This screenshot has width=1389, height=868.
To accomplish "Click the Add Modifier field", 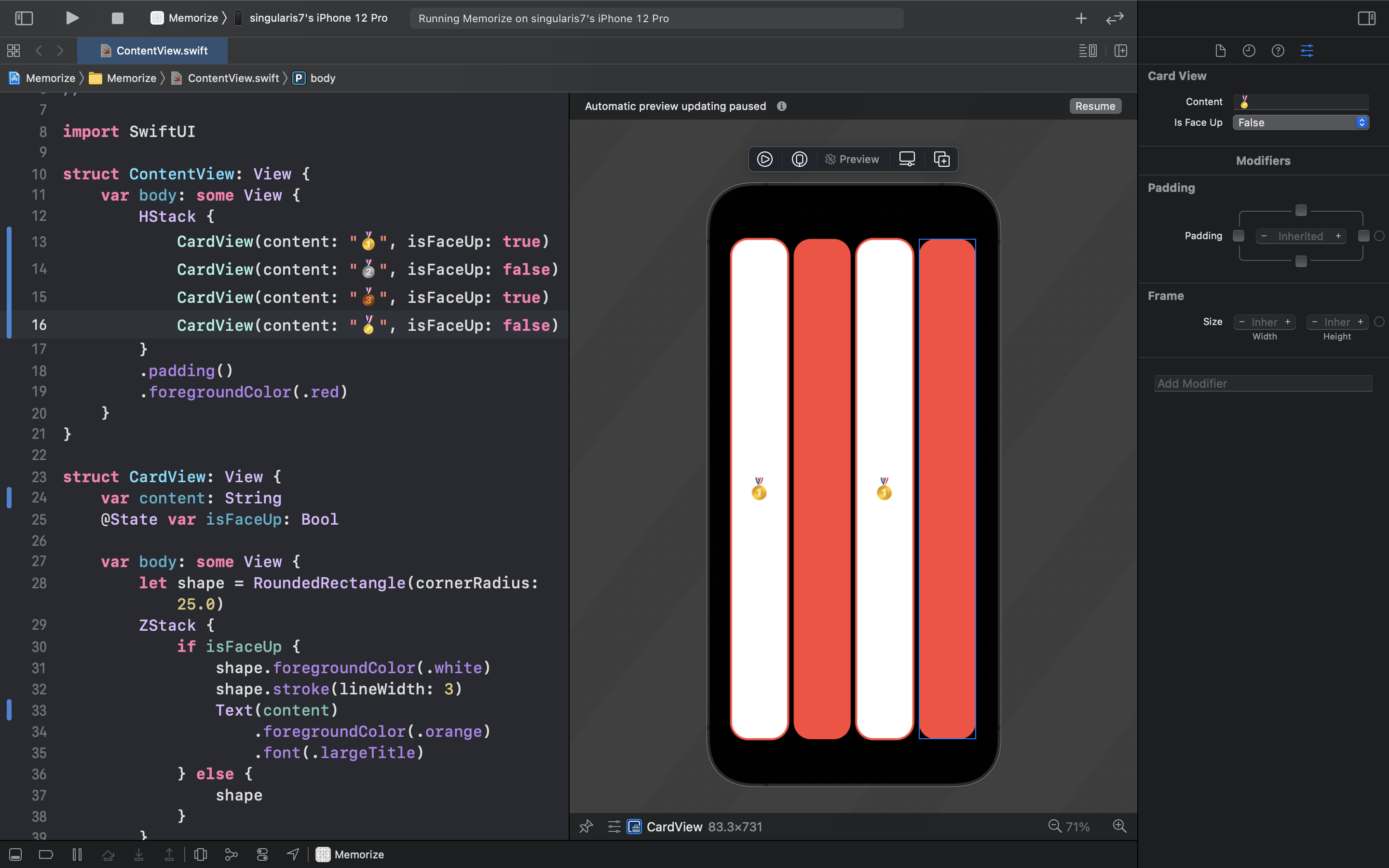I will [x=1263, y=383].
